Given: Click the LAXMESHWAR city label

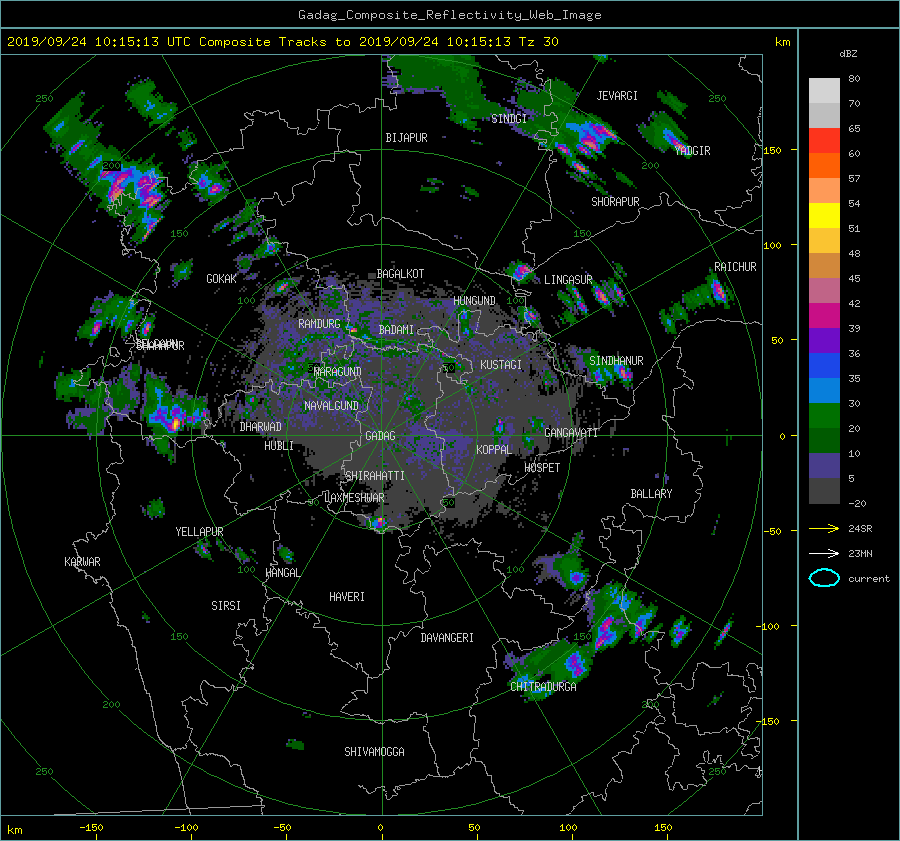Looking at the screenshot, I should (354, 498).
